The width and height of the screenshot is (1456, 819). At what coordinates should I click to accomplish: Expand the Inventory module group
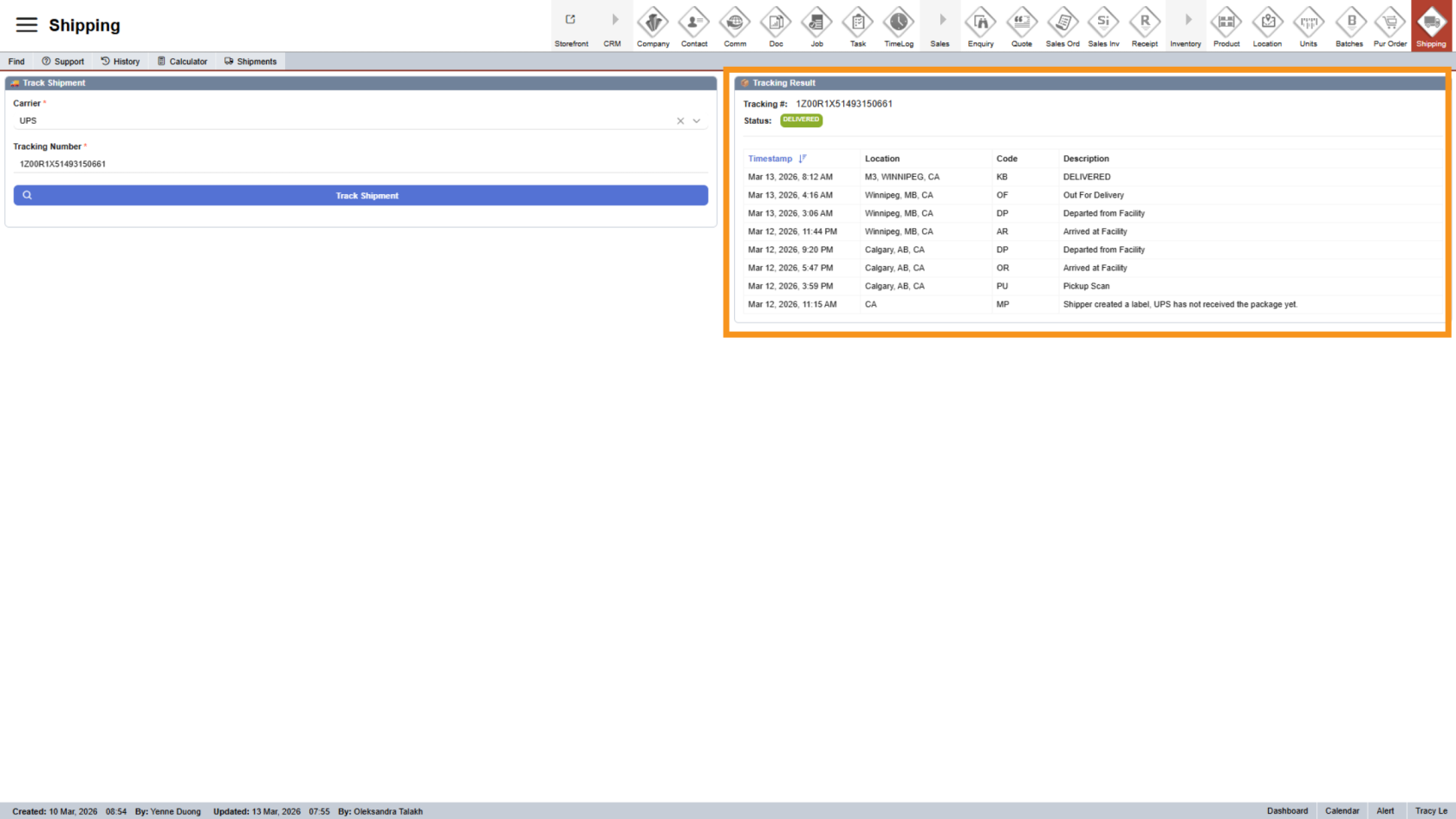[x=1186, y=26]
